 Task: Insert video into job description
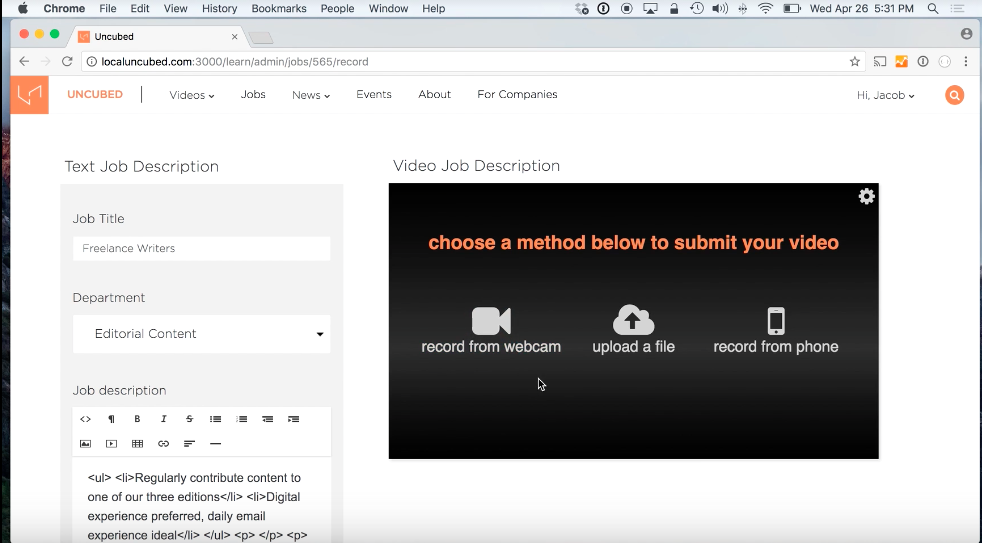111,443
